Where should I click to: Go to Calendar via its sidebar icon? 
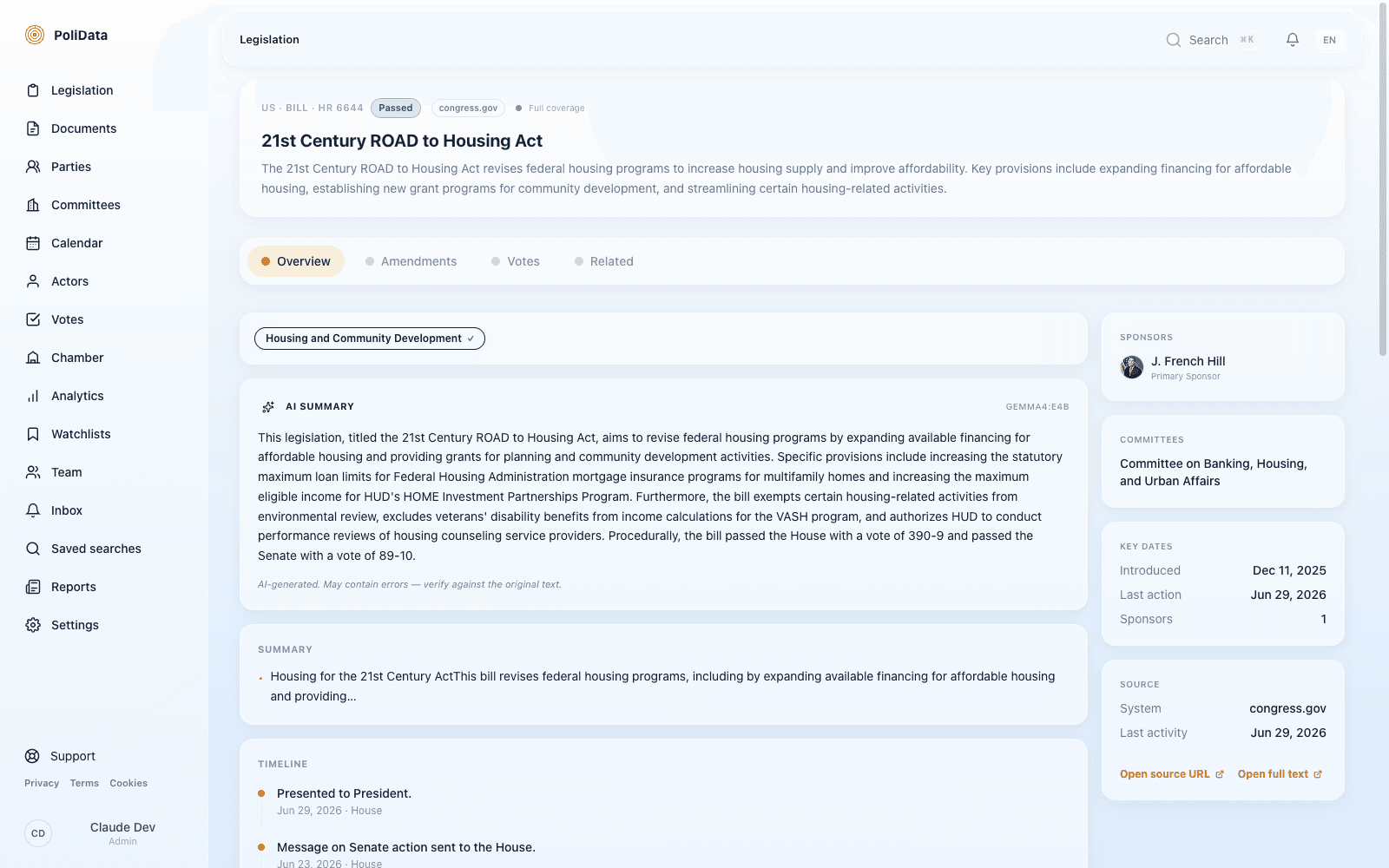tap(33, 243)
